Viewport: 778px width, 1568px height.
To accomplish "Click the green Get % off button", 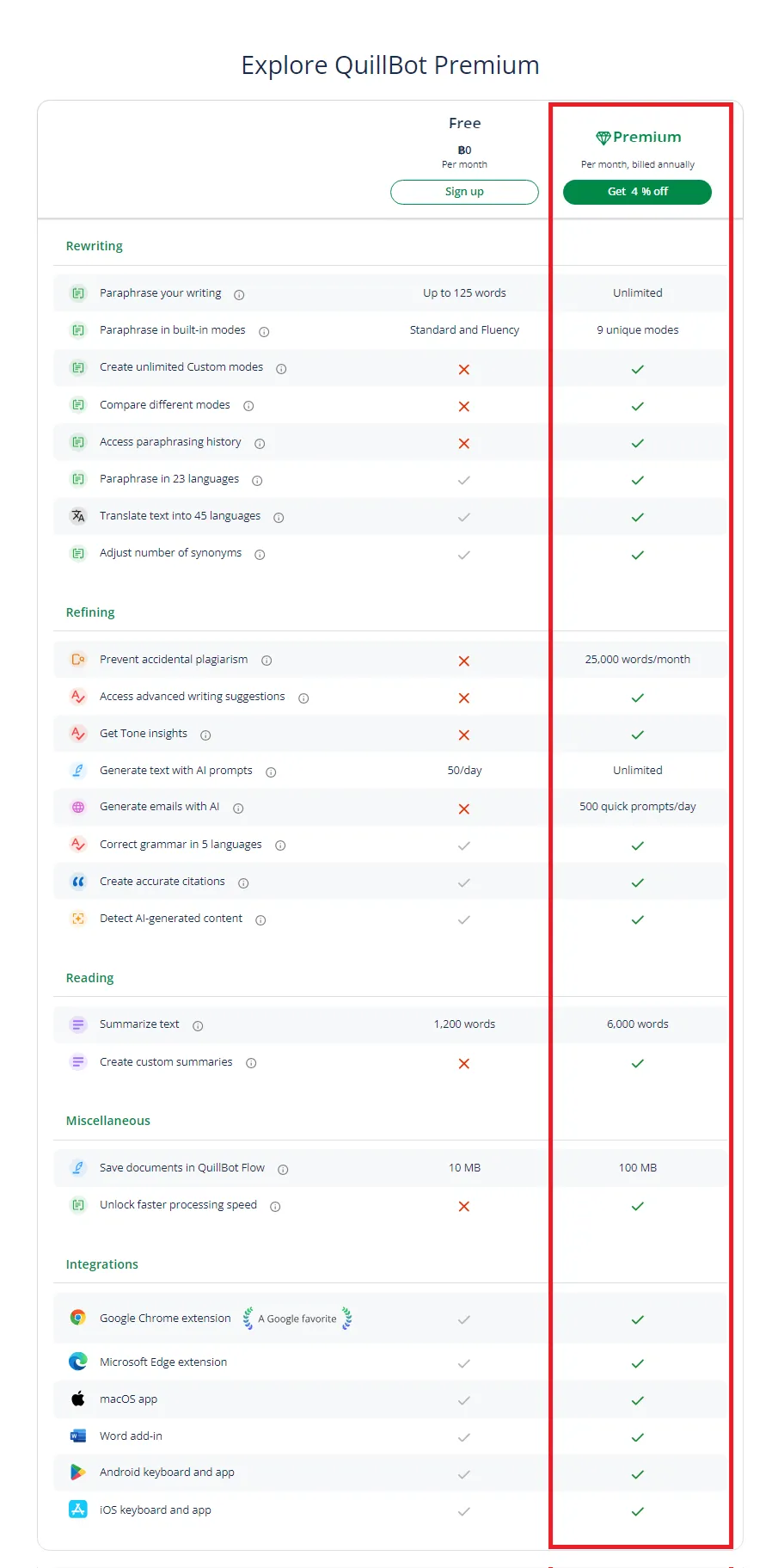I will pos(637,192).
